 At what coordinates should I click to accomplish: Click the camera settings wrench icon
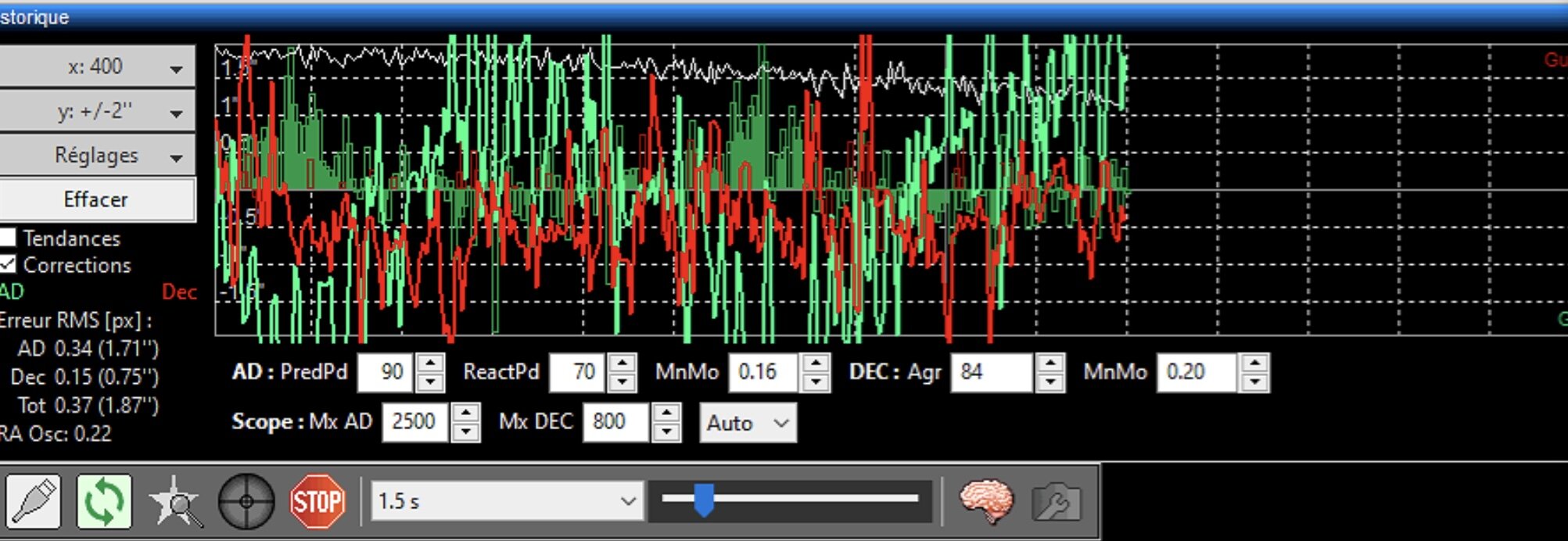point(1057,500)
